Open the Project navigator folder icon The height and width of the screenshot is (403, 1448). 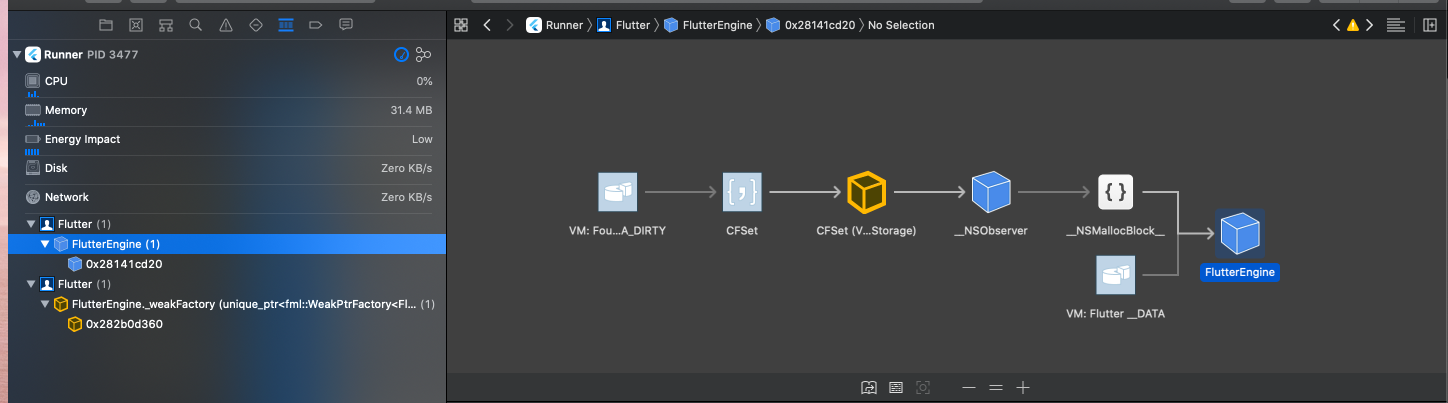pos(107,25)
